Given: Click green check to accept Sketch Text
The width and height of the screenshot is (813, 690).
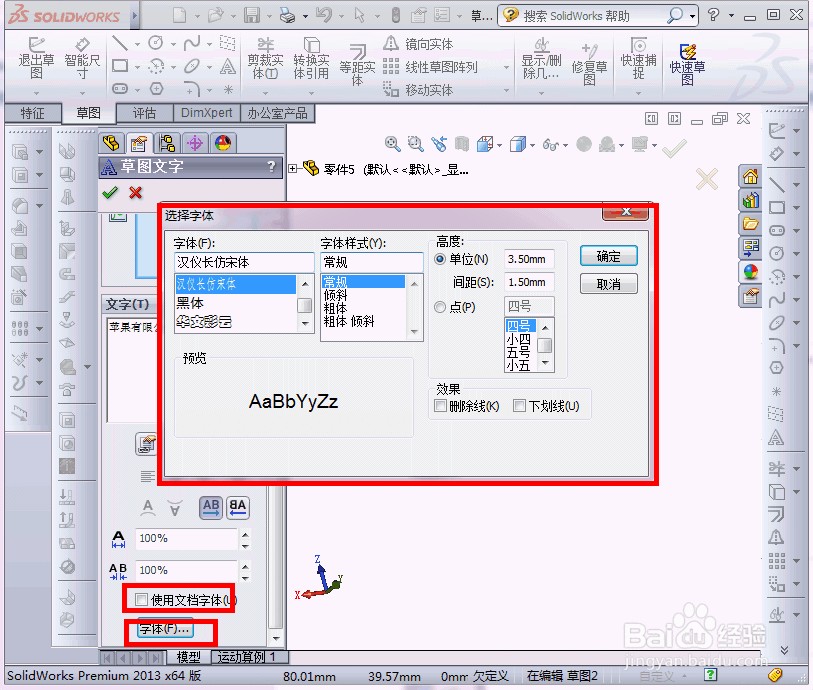Looking at the screenshot, I should [110, 193].
